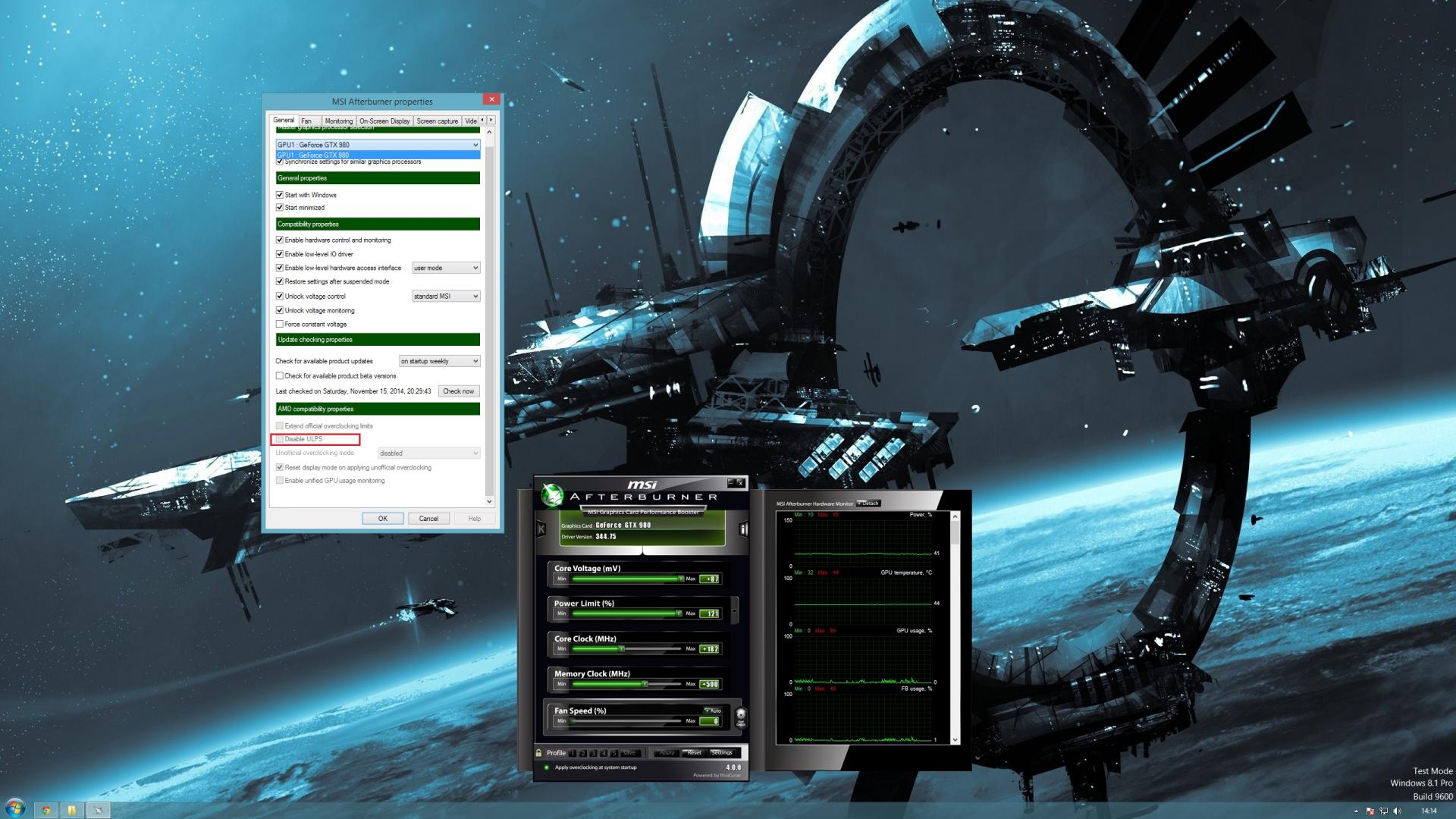Toggle Start minimized checkbox
Viewport: 1456px width, 819px height.
280,207
